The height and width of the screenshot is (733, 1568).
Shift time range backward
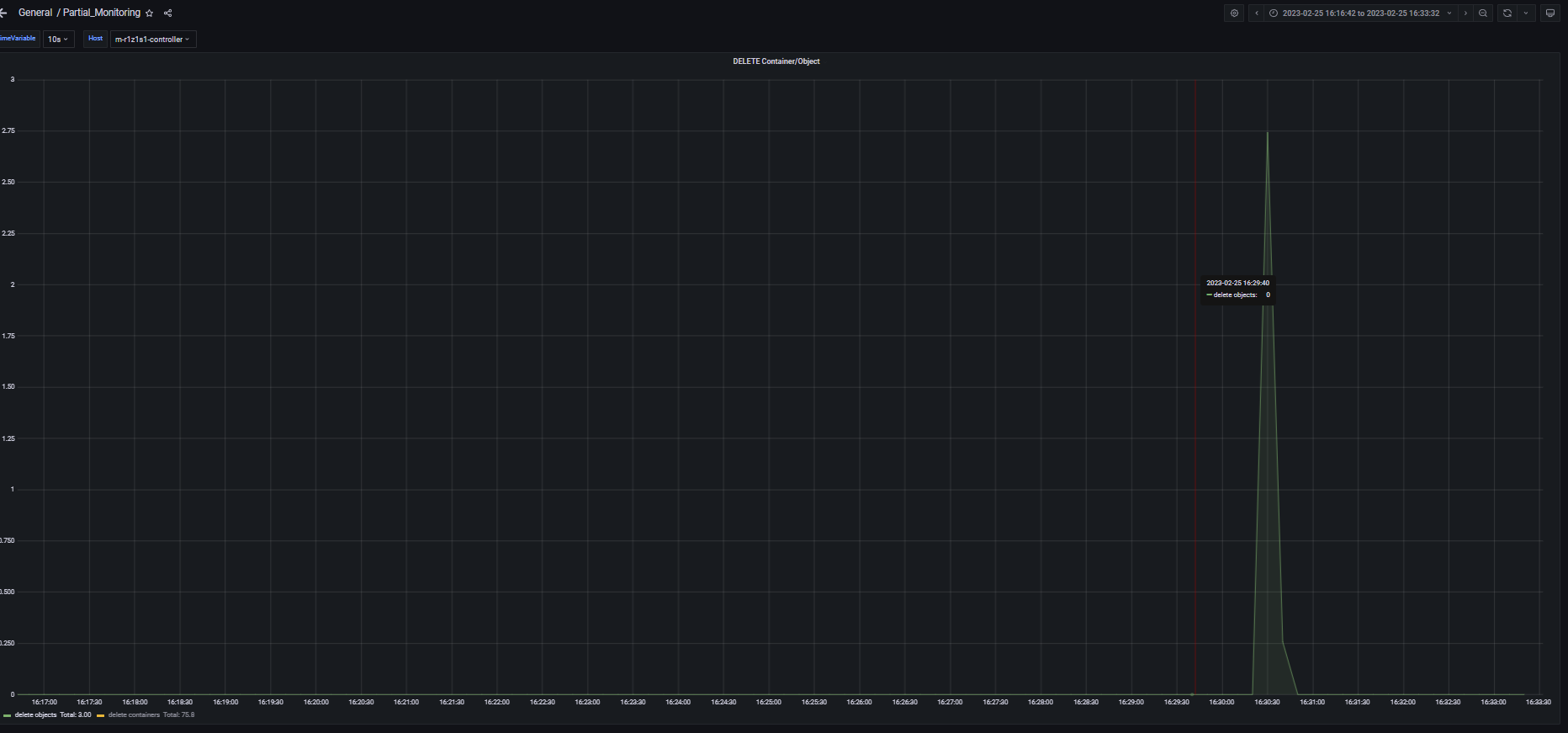pos(1257,13)
